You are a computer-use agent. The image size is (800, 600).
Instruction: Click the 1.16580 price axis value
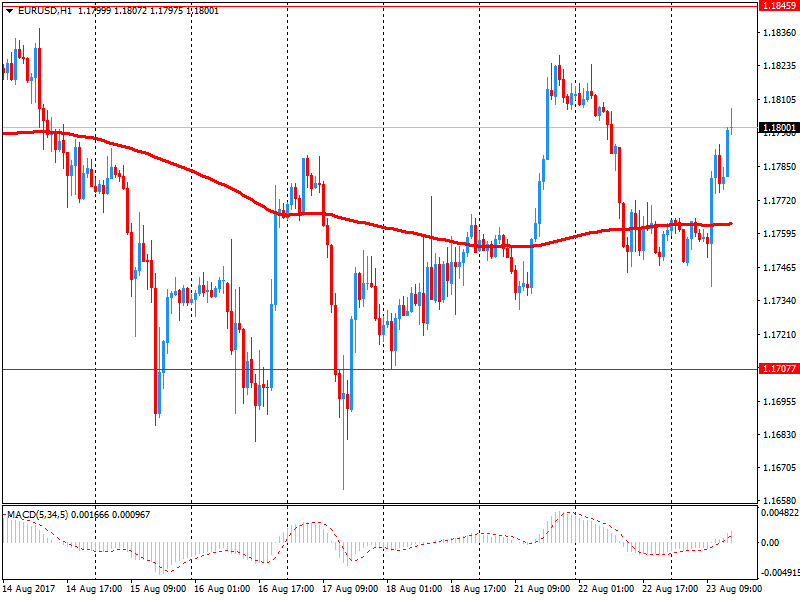779,501
